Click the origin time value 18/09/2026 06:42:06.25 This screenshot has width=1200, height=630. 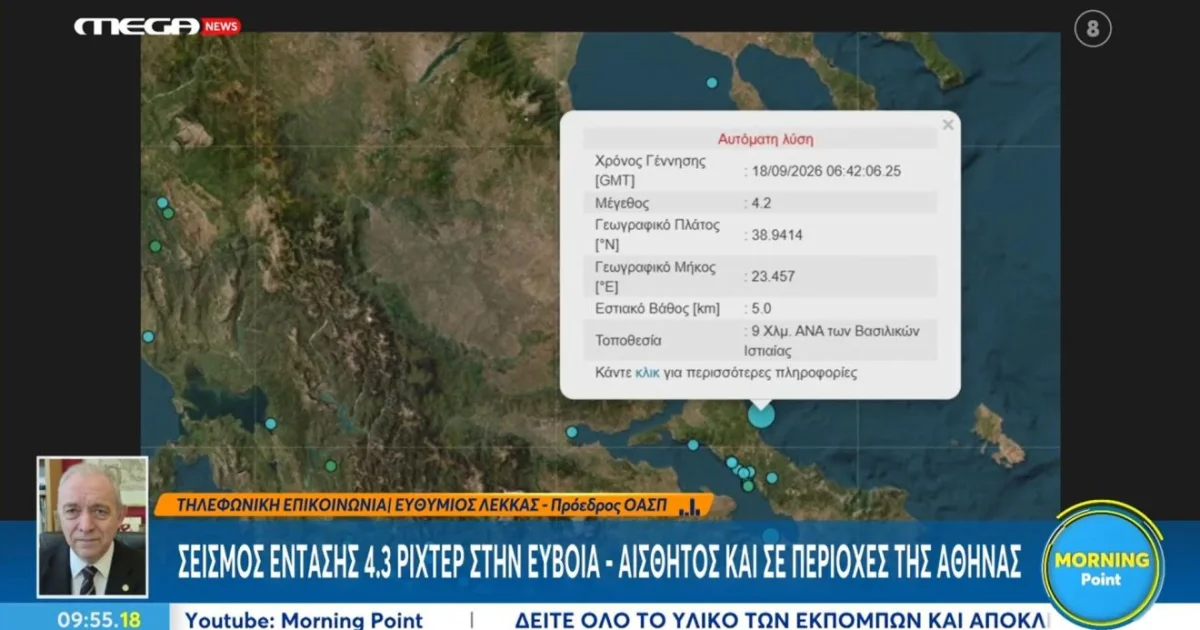[x=827, y=171]
